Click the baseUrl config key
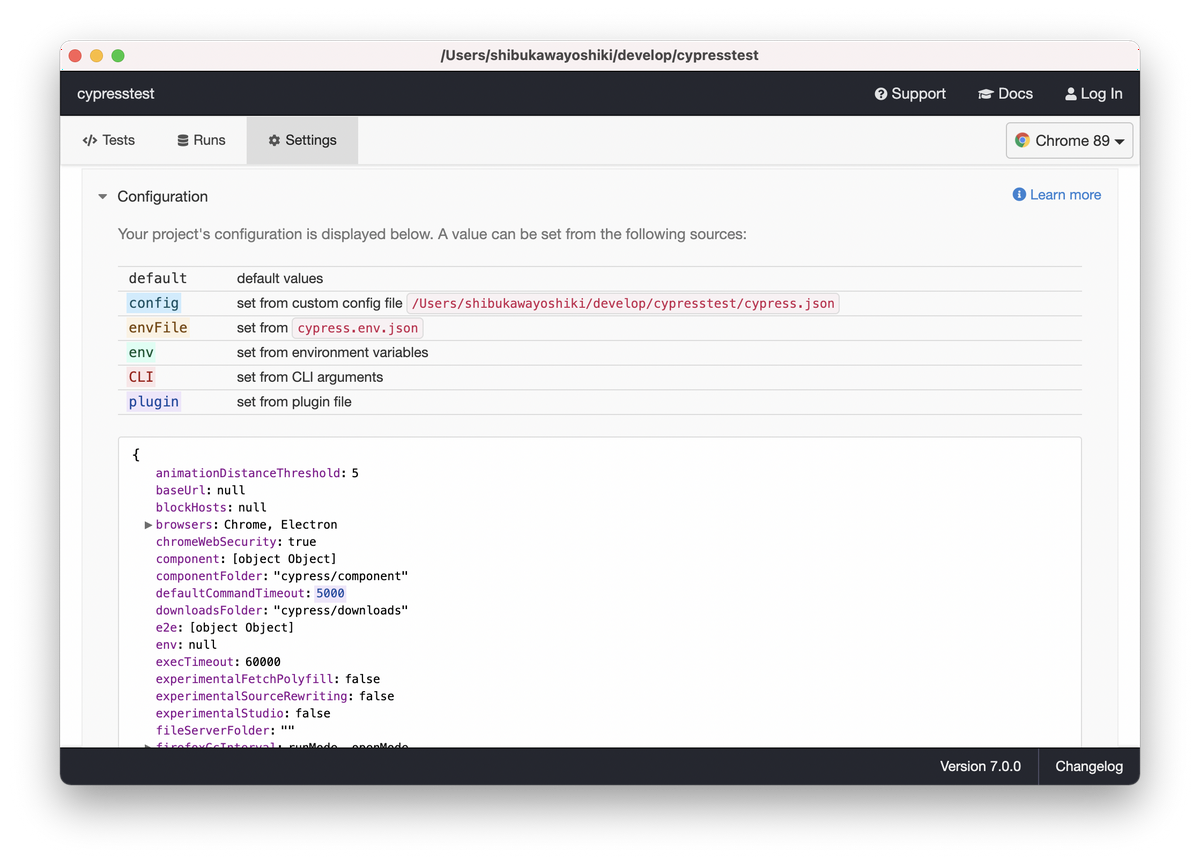 point(180,491)
